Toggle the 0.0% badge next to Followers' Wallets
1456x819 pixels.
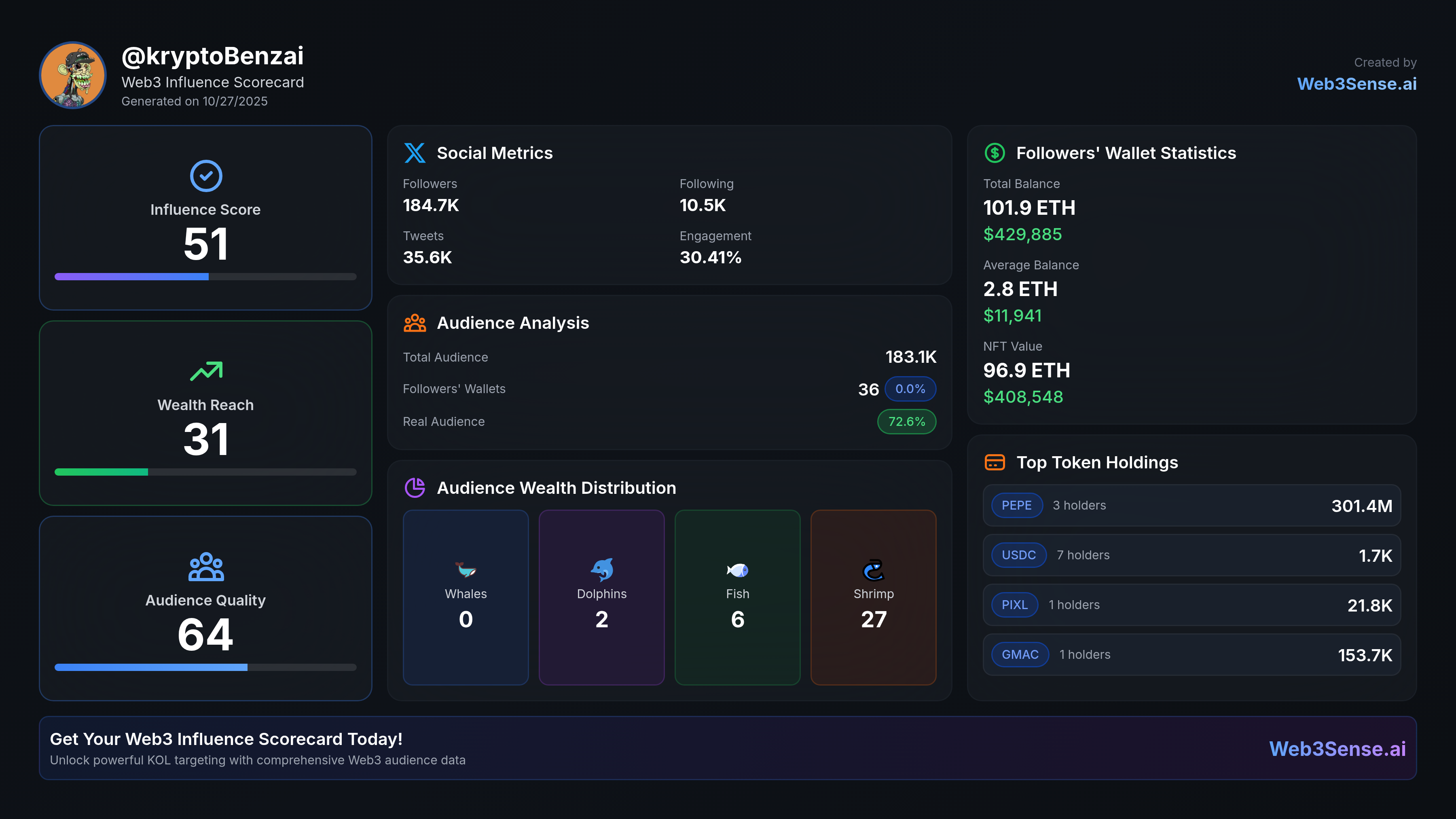[x=910, y=389]
